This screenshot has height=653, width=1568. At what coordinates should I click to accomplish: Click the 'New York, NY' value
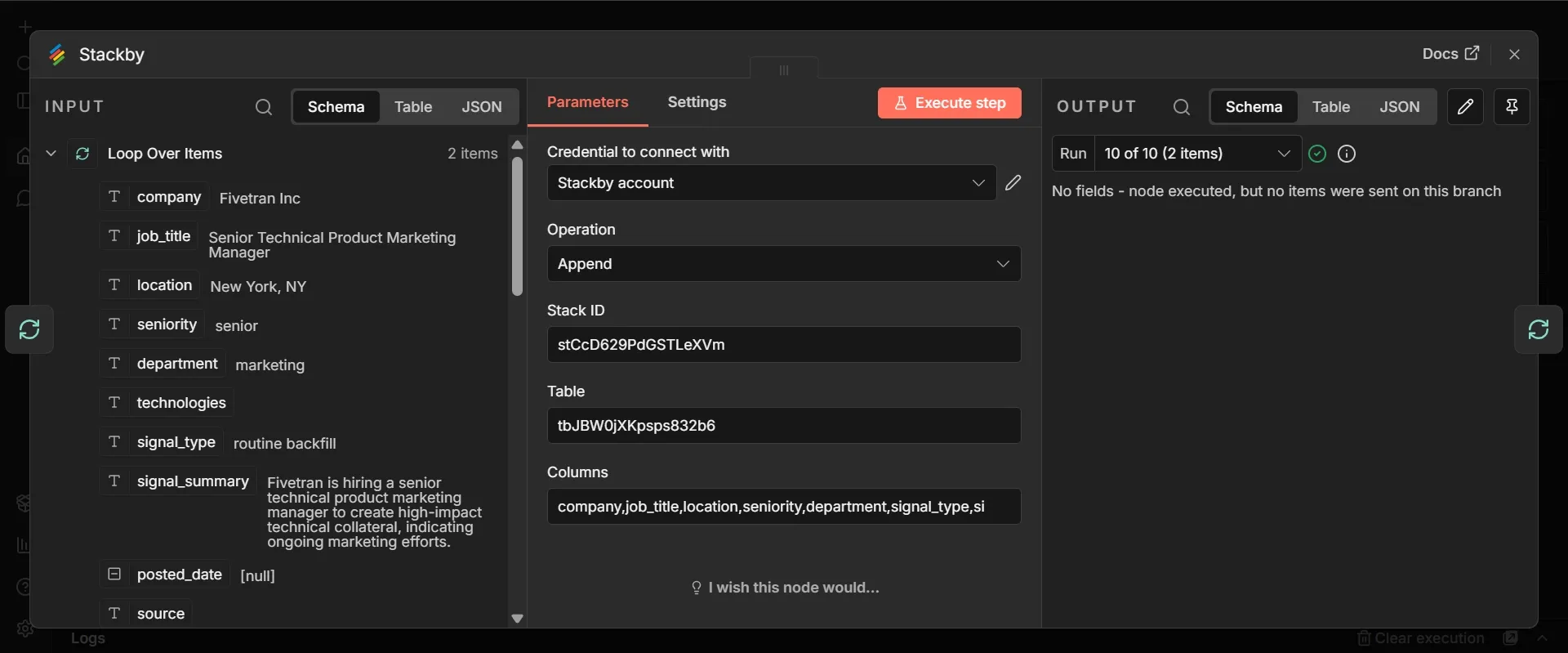(x=258, y=287)
